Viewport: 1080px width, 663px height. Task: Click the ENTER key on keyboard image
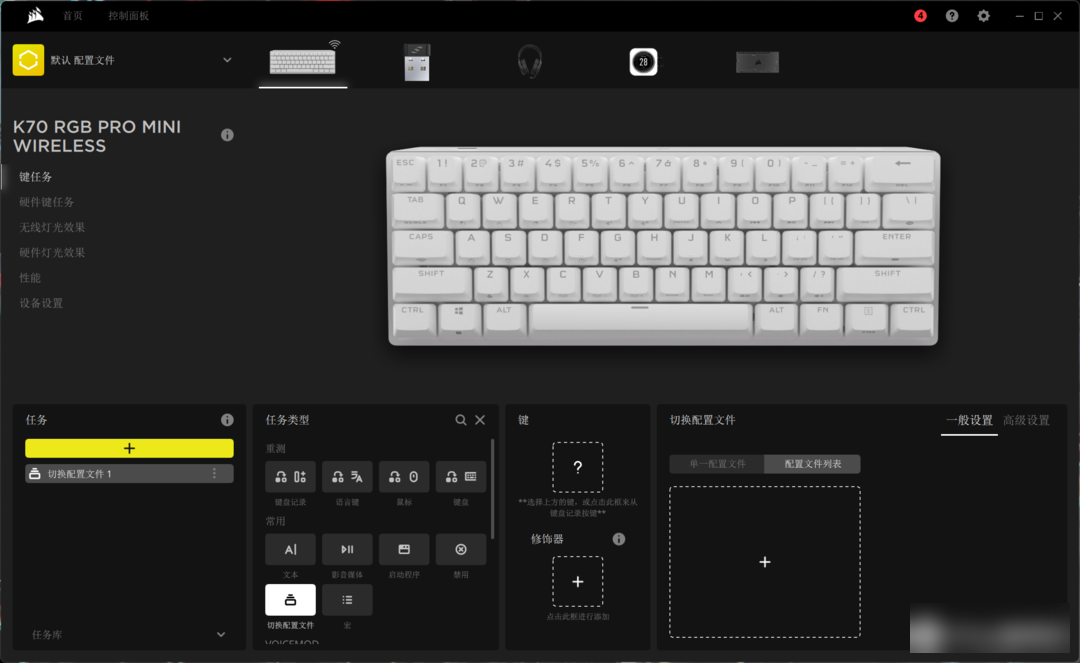coord(895,246)
